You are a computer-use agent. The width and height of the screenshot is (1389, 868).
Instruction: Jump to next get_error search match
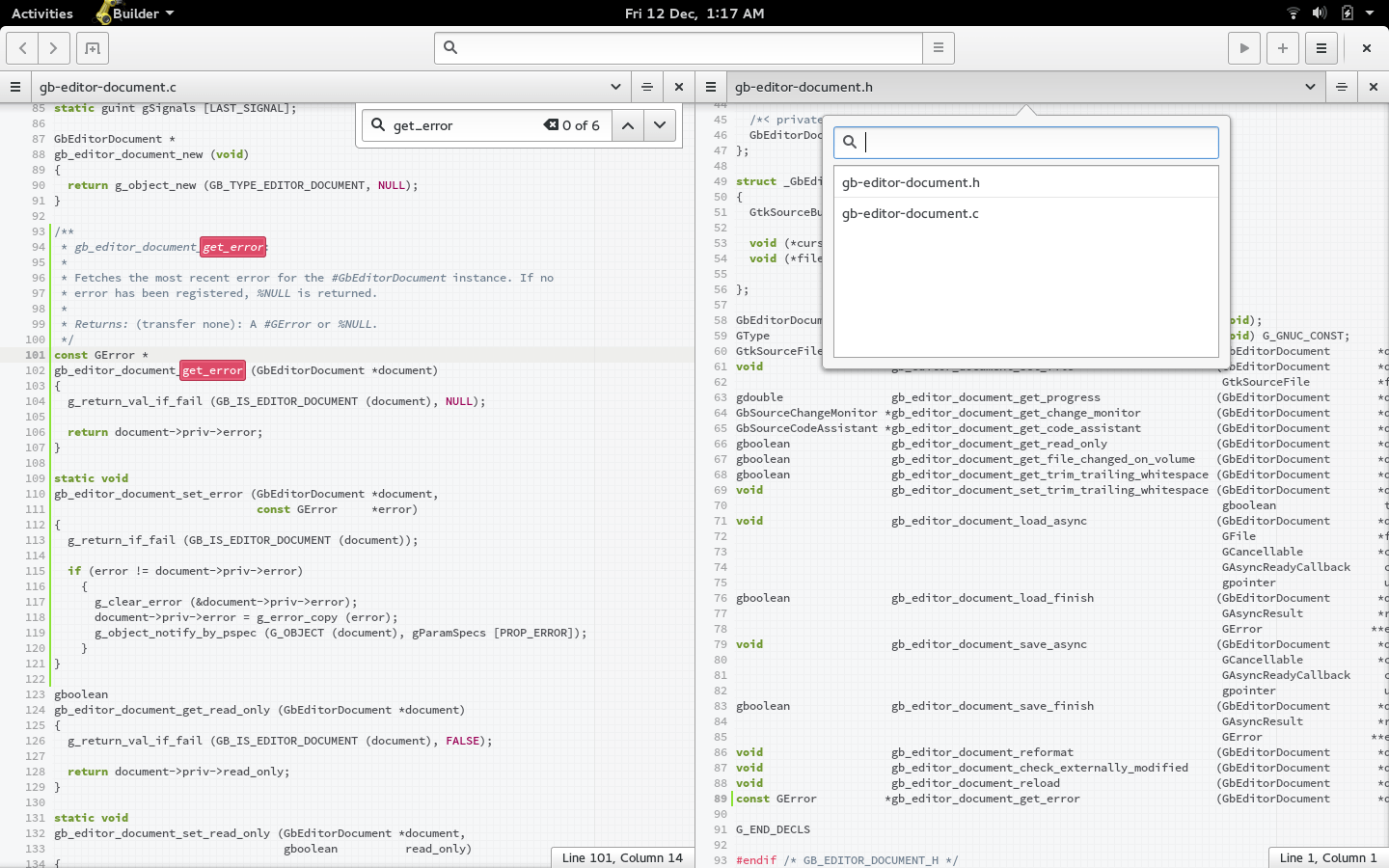[x=660, y=125]
